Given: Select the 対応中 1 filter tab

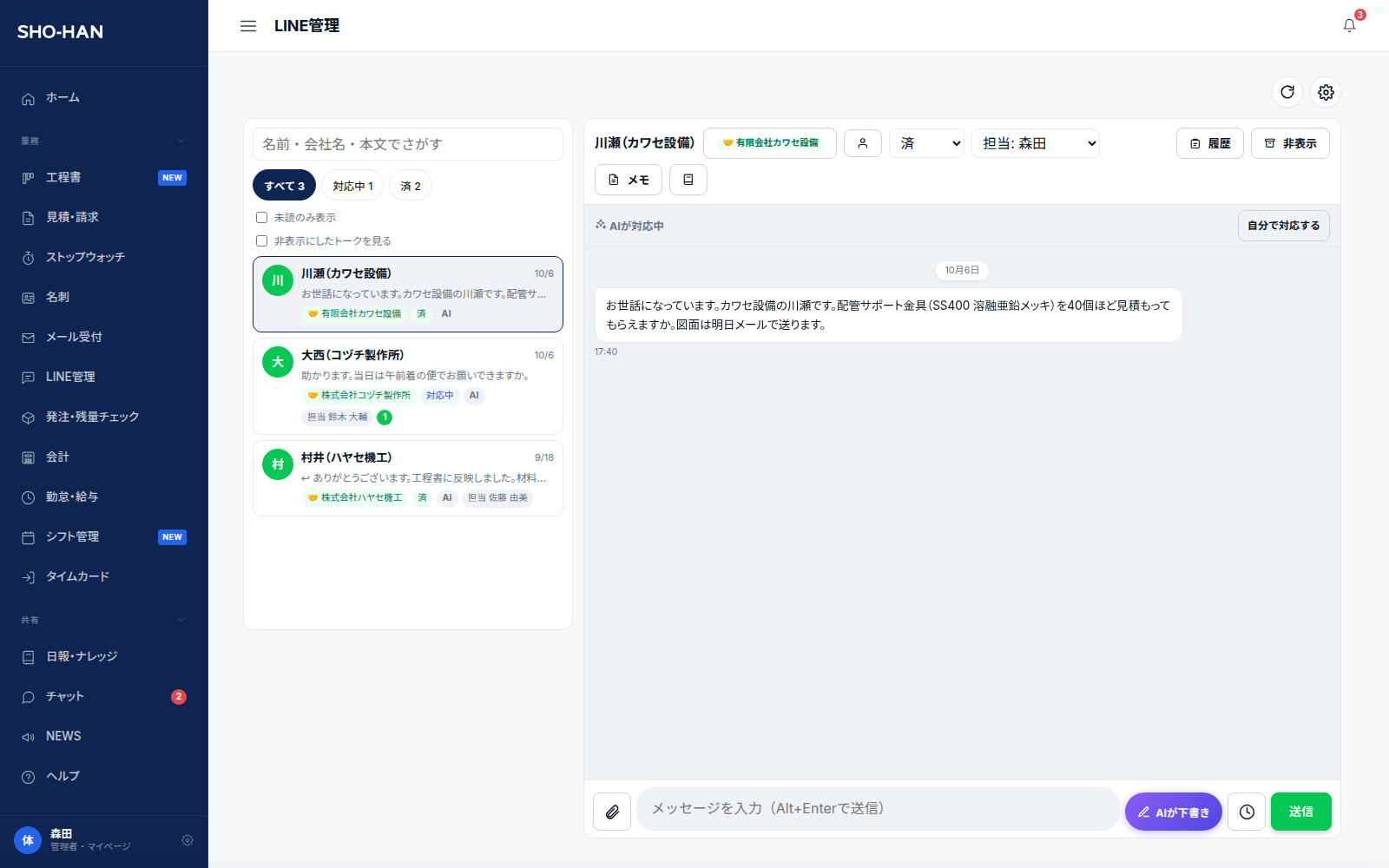Looking at the screenshot, I should [x=352, y=186].
